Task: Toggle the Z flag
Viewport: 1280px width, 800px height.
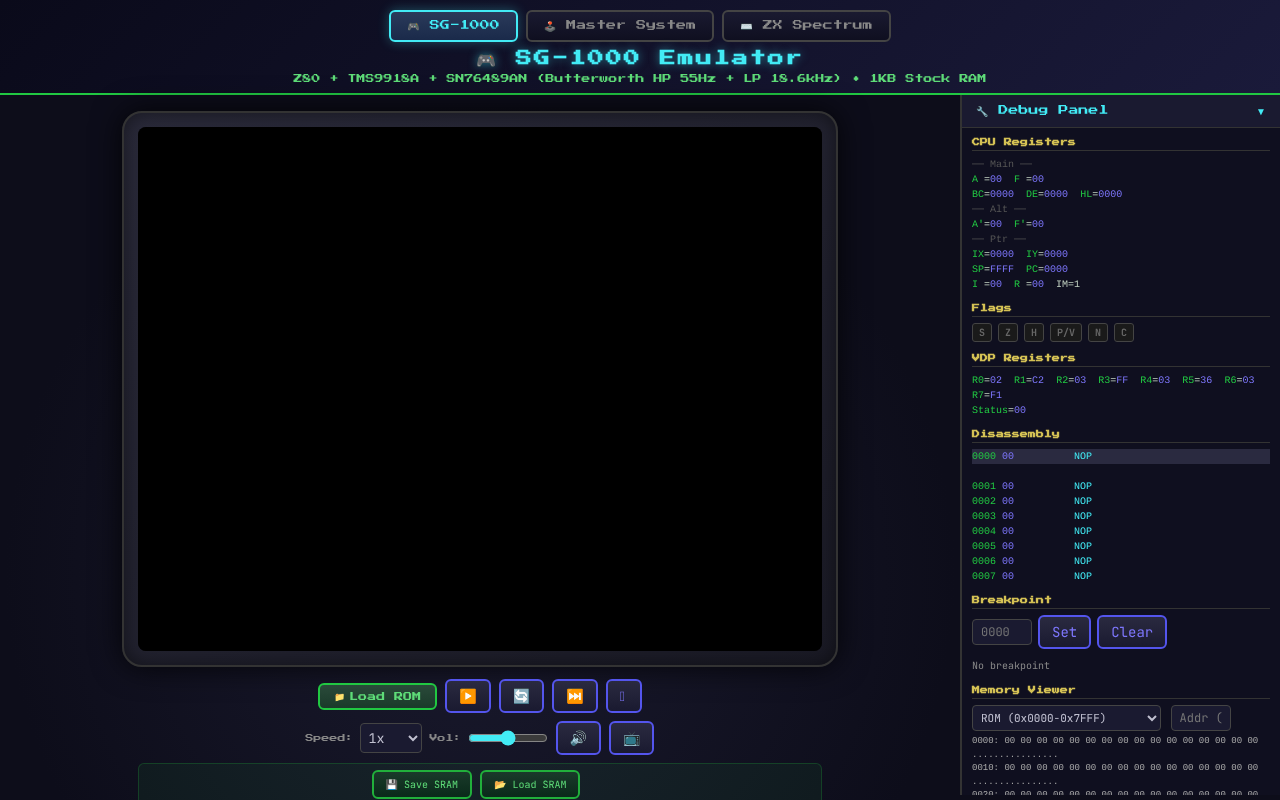Action: 1008,333
